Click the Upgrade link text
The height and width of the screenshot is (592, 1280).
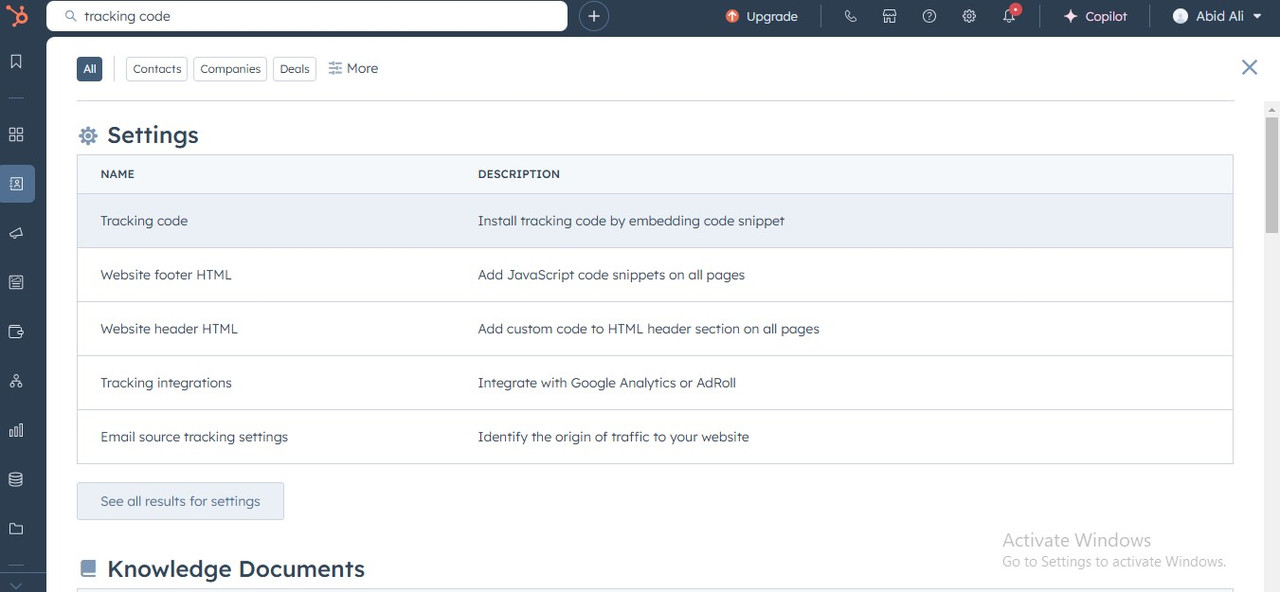pos(772,16)
